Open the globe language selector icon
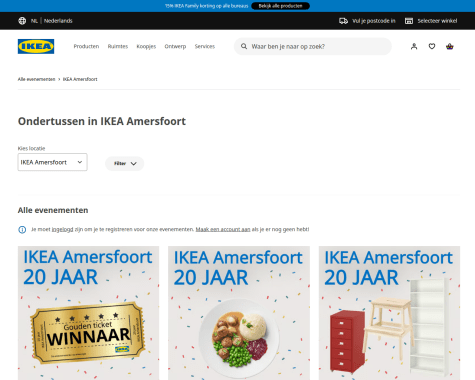The height and width of the screenshot is (380, 475). (x=22, y=21)
